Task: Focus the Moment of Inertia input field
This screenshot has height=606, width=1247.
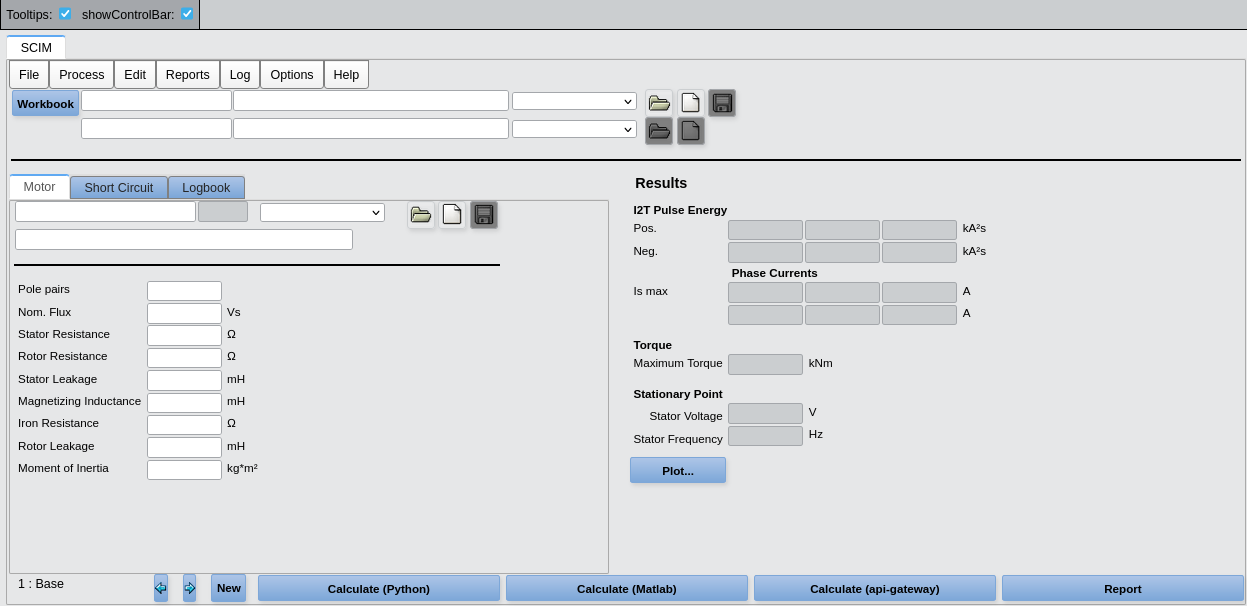Action: (184, 470)
